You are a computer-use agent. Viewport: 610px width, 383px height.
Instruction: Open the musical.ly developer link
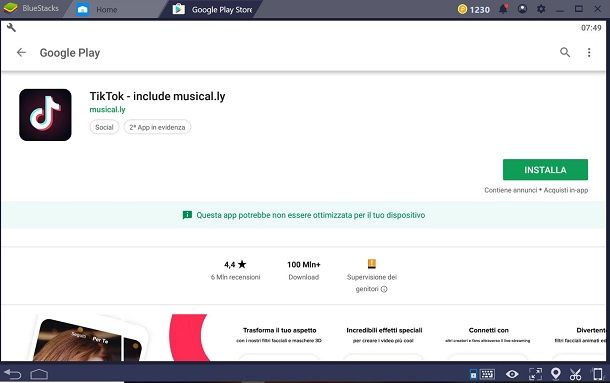[107, 109]
